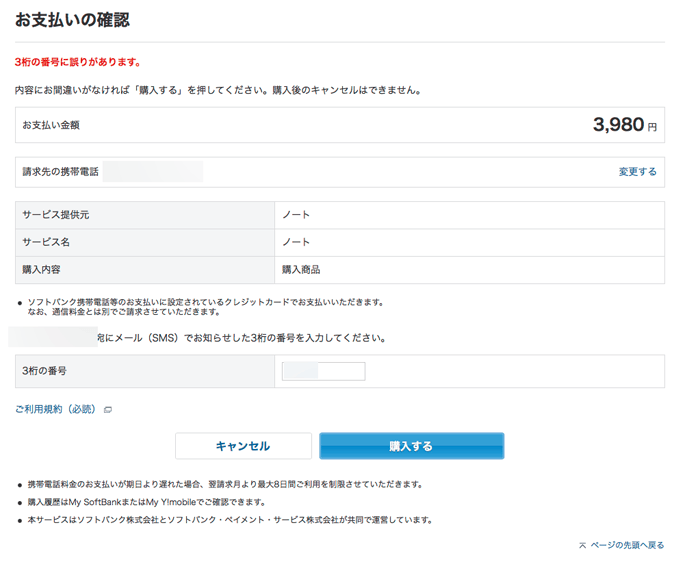
Task: Select the 購入内容 table cell
Action: (x=145, y=270)
